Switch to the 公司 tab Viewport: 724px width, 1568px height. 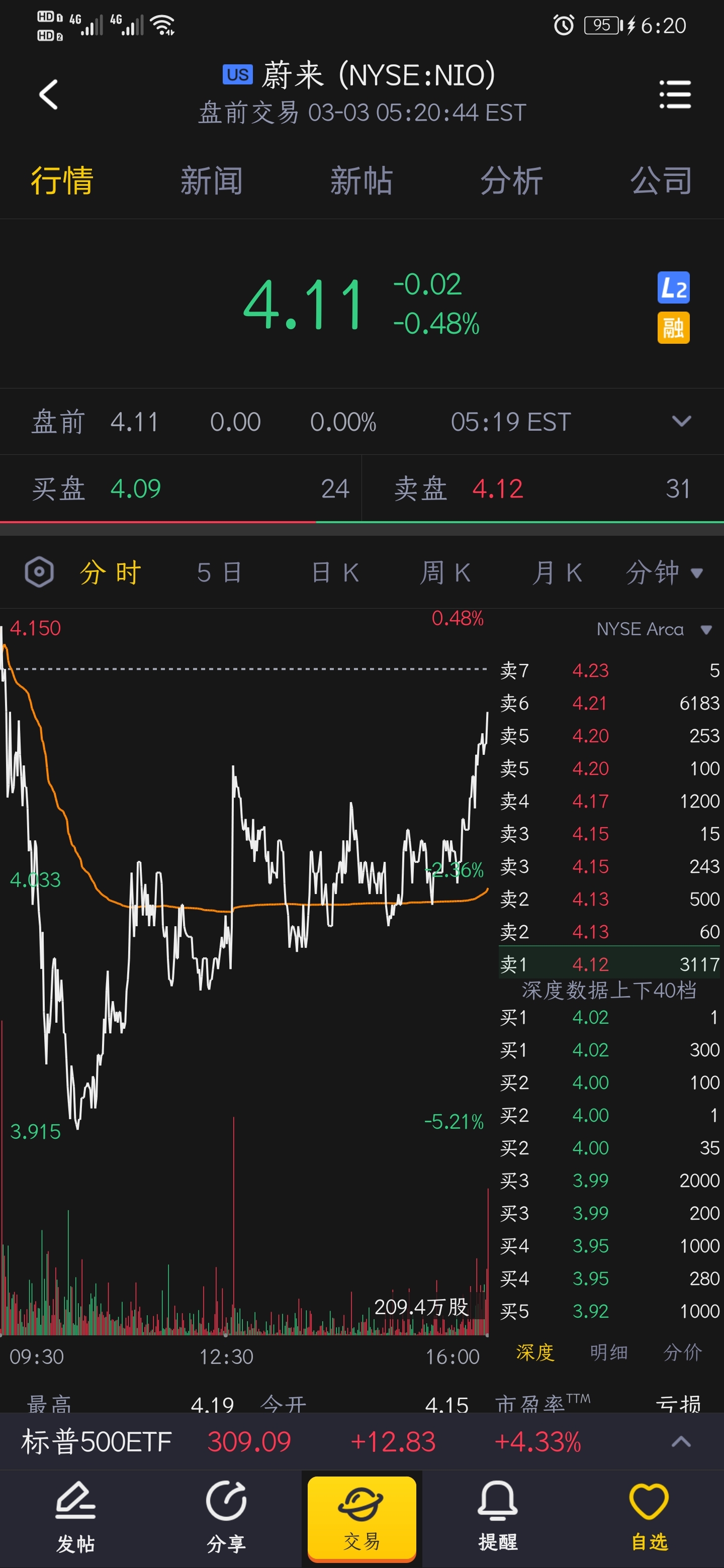coord(661,181)
